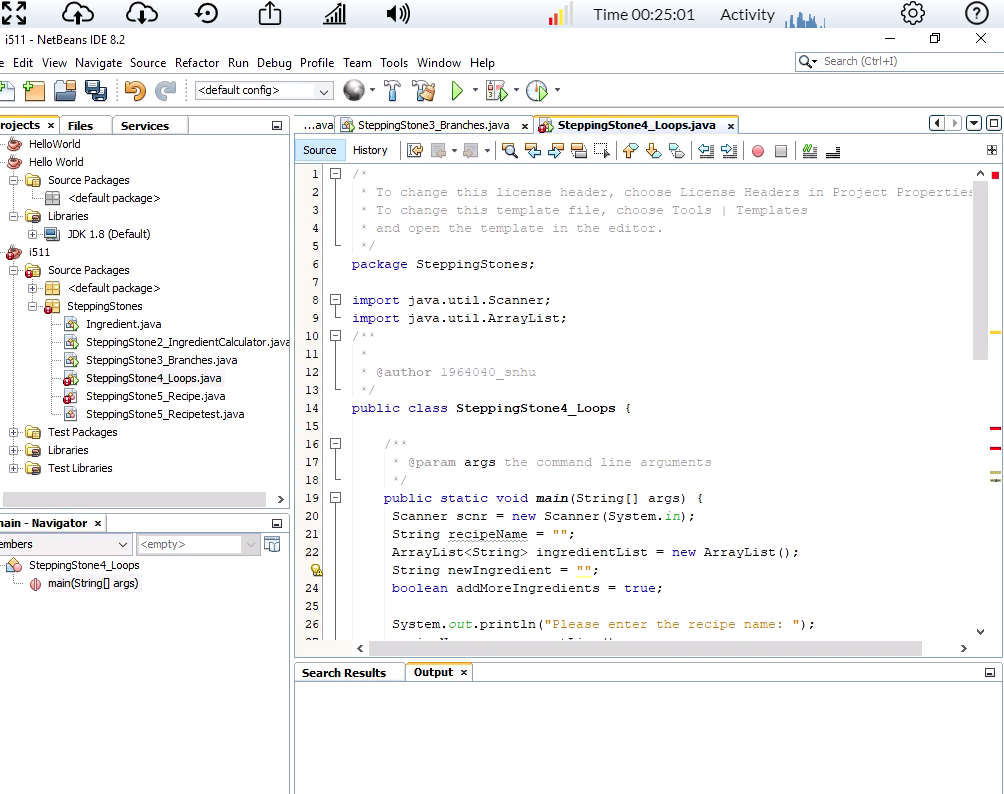1004x794 pixels.
Task: Stop Macro Recording square icon
Action: tap(781, 151)
